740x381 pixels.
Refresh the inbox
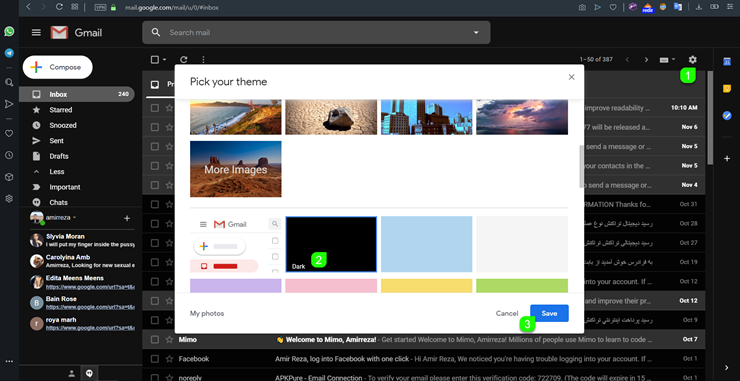point(184,59)
